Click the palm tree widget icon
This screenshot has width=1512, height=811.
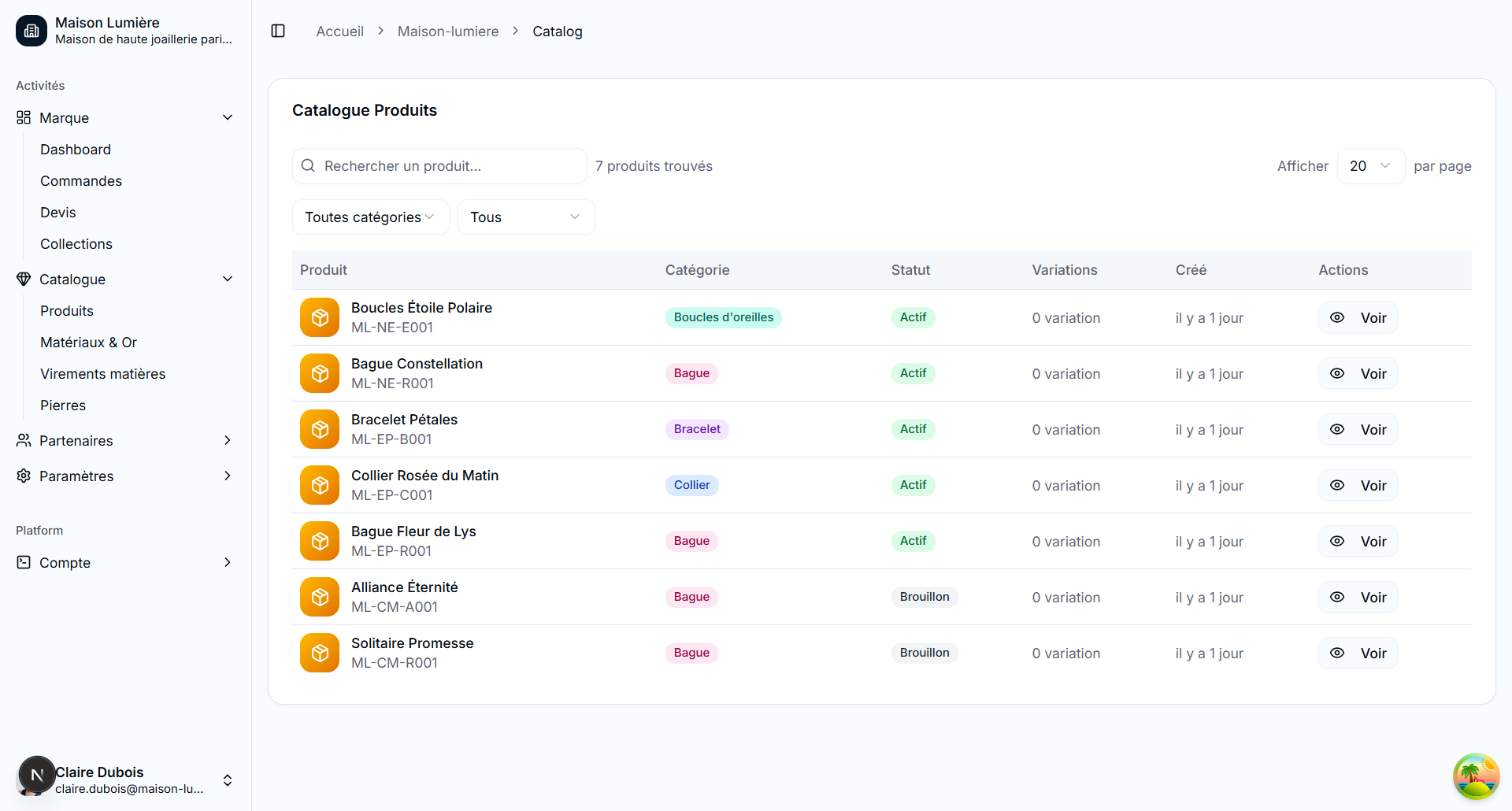(1476, 776)
